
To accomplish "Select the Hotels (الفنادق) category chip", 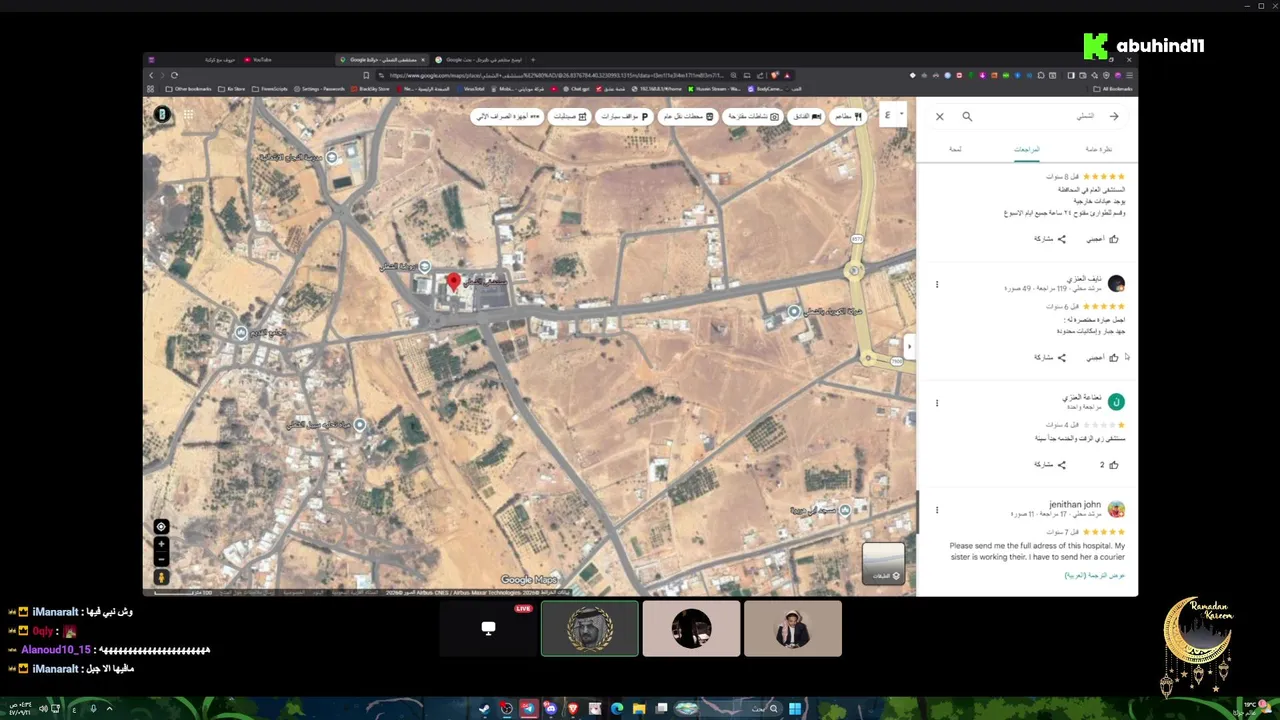I will [806, 116].
